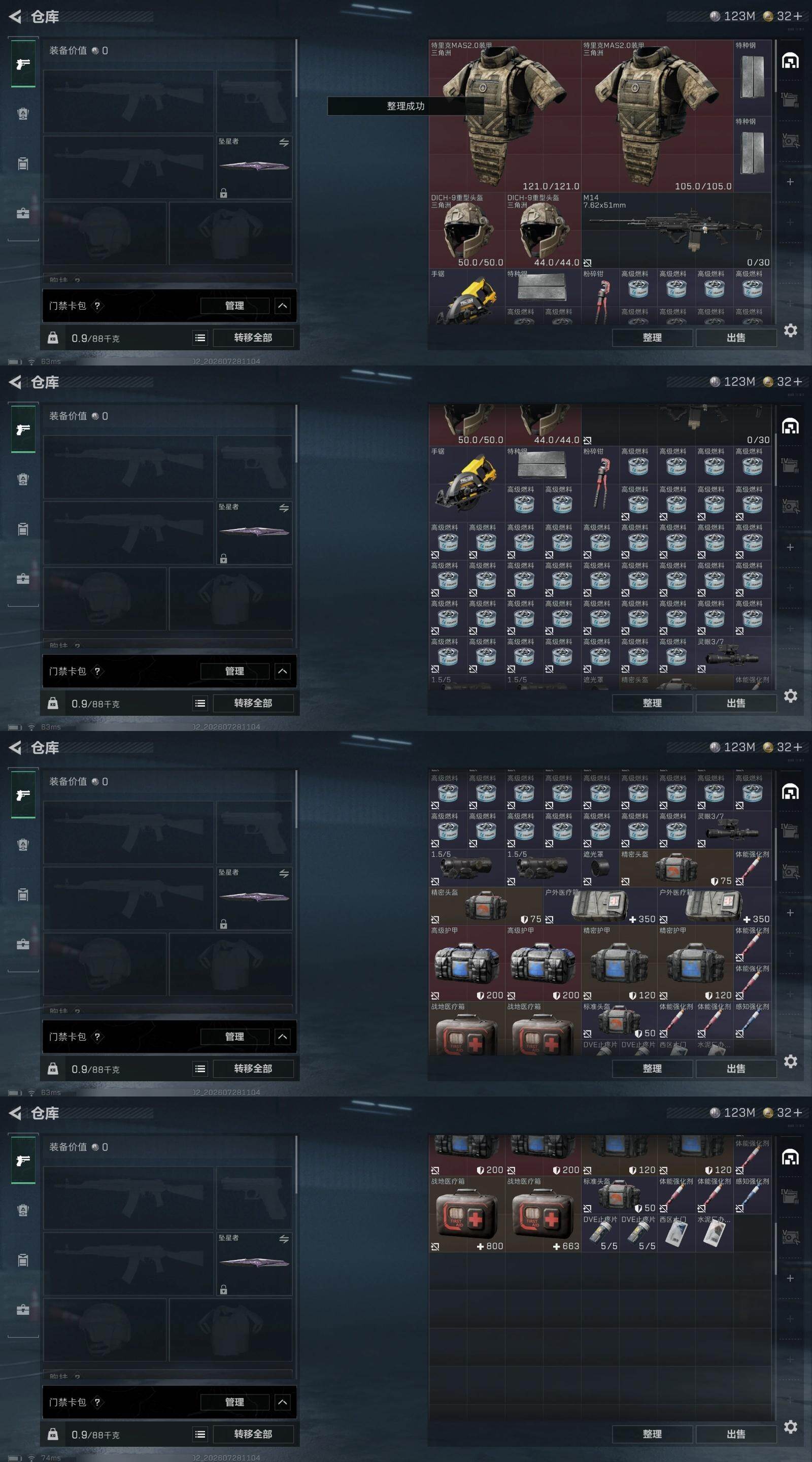This screenshot has height=1462, width=812.
Task: Click 管理 button on the 74ms screen
Action: [x=234, y=1402]
